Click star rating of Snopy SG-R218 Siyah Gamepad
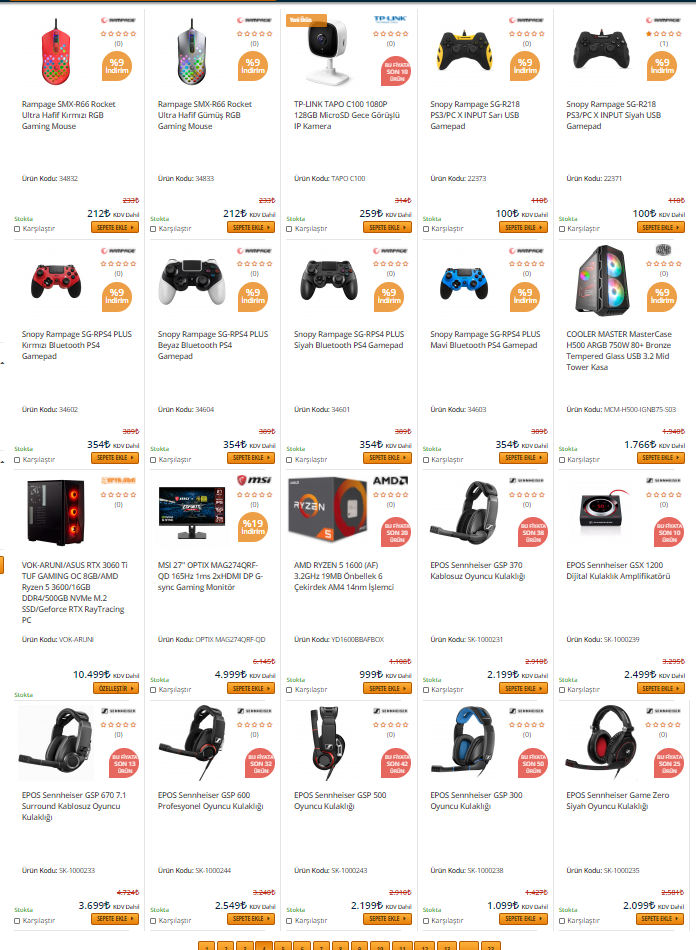696x950 pixels. pos(663,33)
